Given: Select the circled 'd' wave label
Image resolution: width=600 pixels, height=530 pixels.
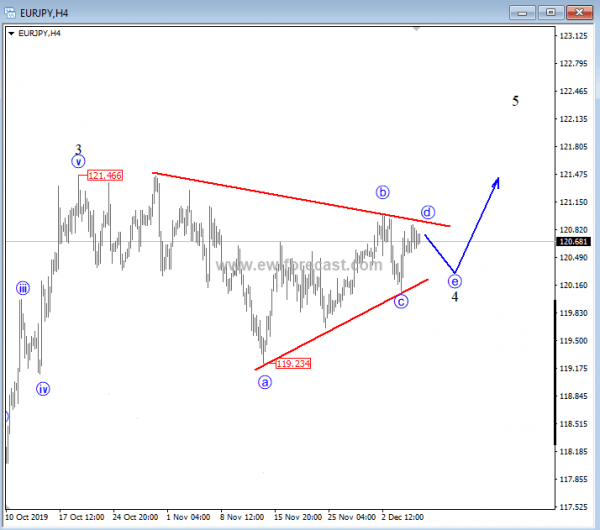Looking at the screenshot, I should pyautogui.click(x=427, y=212).
